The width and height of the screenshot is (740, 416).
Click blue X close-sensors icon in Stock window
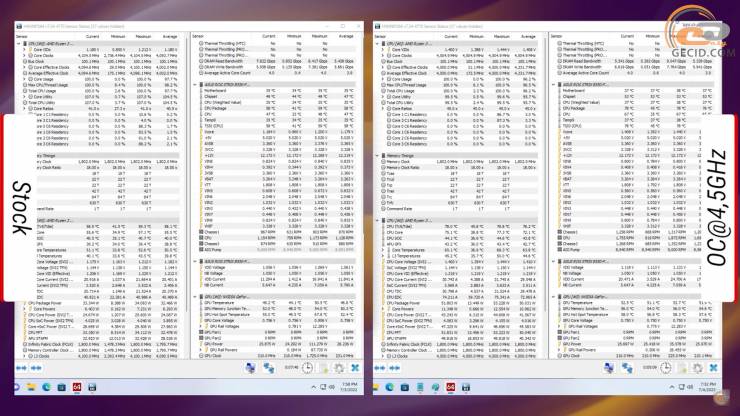[x=355, y=367]
